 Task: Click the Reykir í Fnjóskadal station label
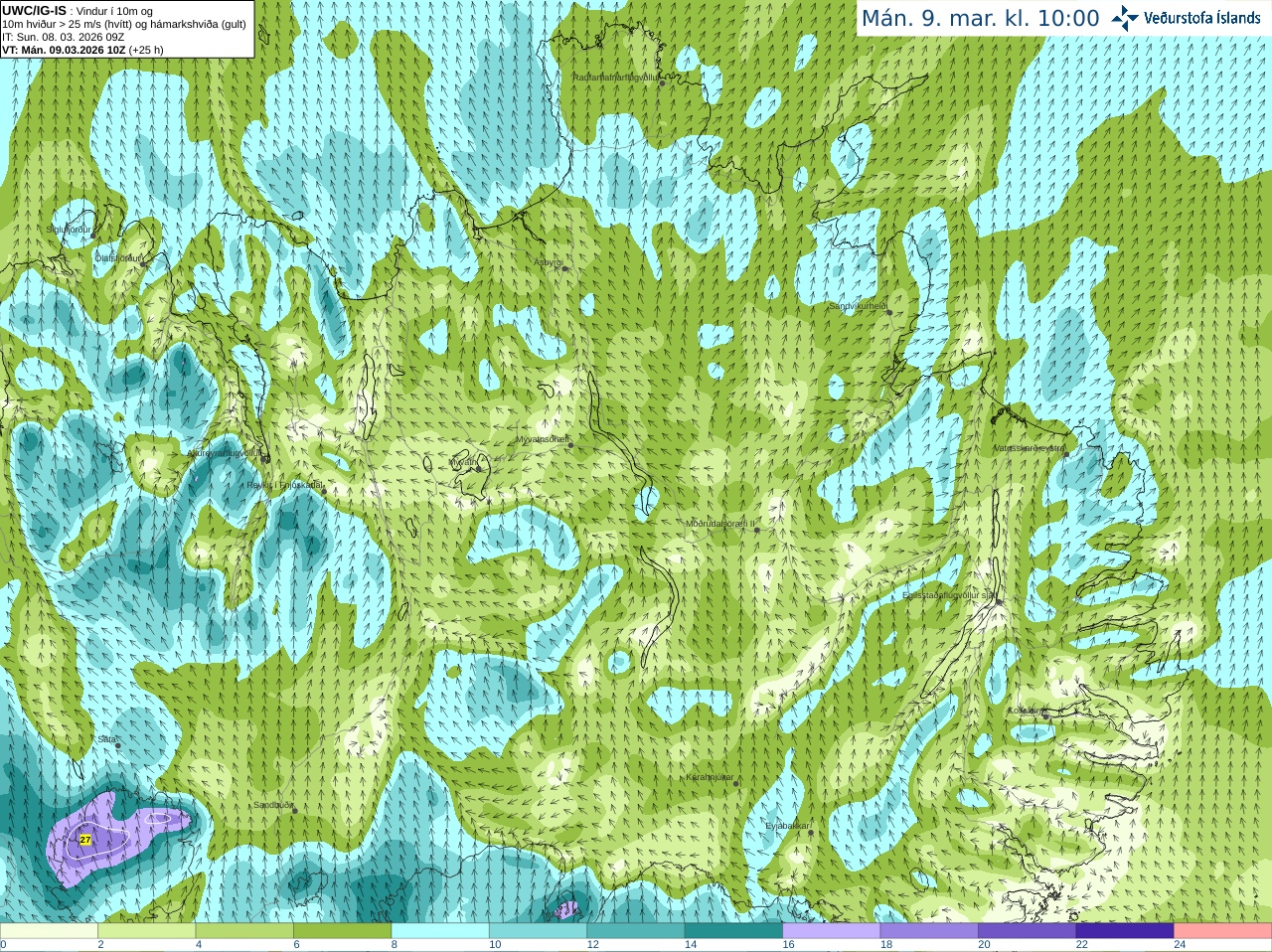285,485
